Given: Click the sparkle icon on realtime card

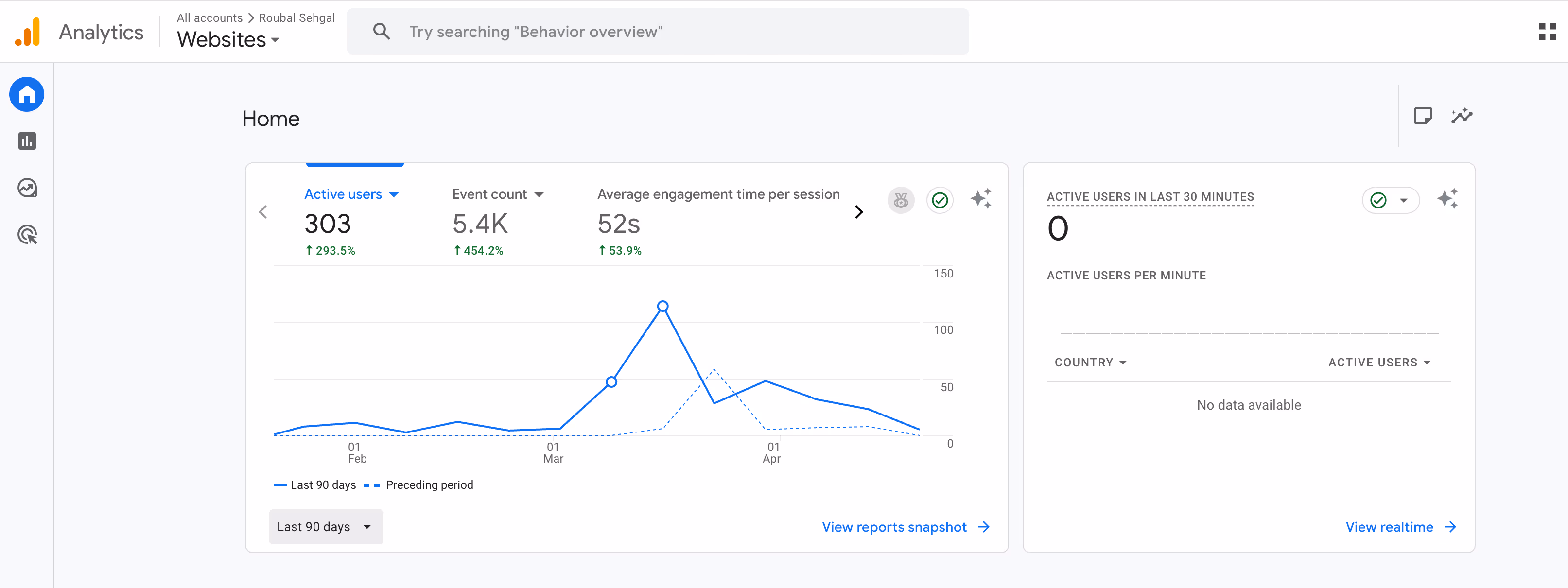Looking at the screenshot, I should pyautogui.click(x=1447, y=199).
